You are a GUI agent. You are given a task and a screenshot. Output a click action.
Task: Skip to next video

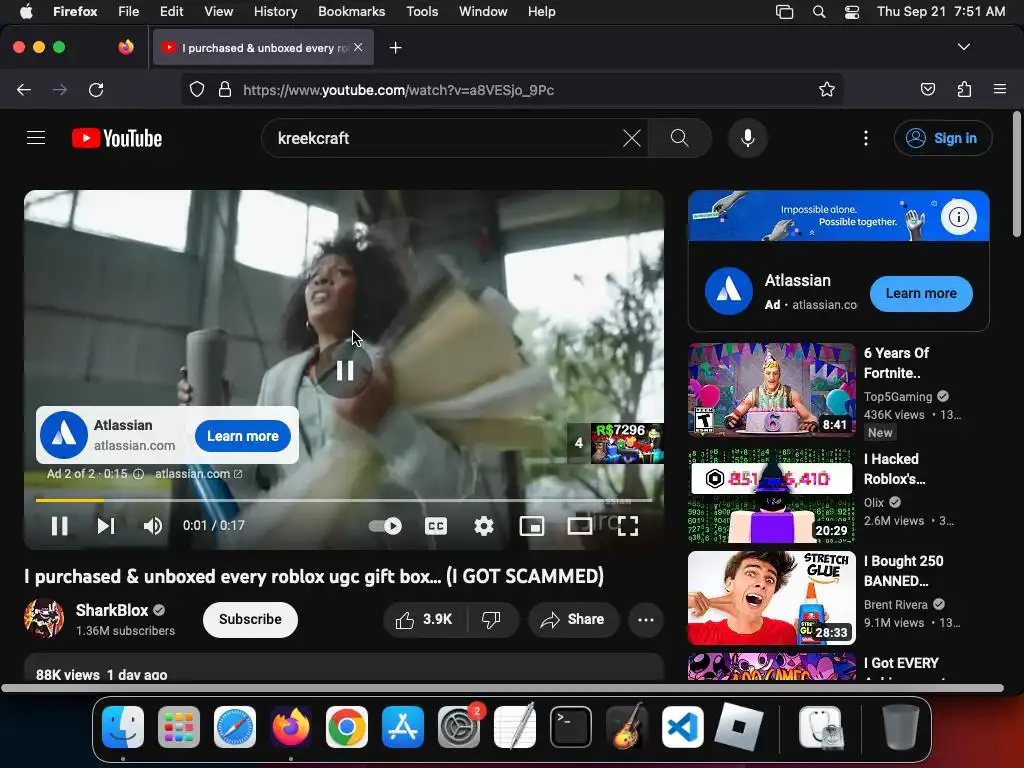[106, 526]
